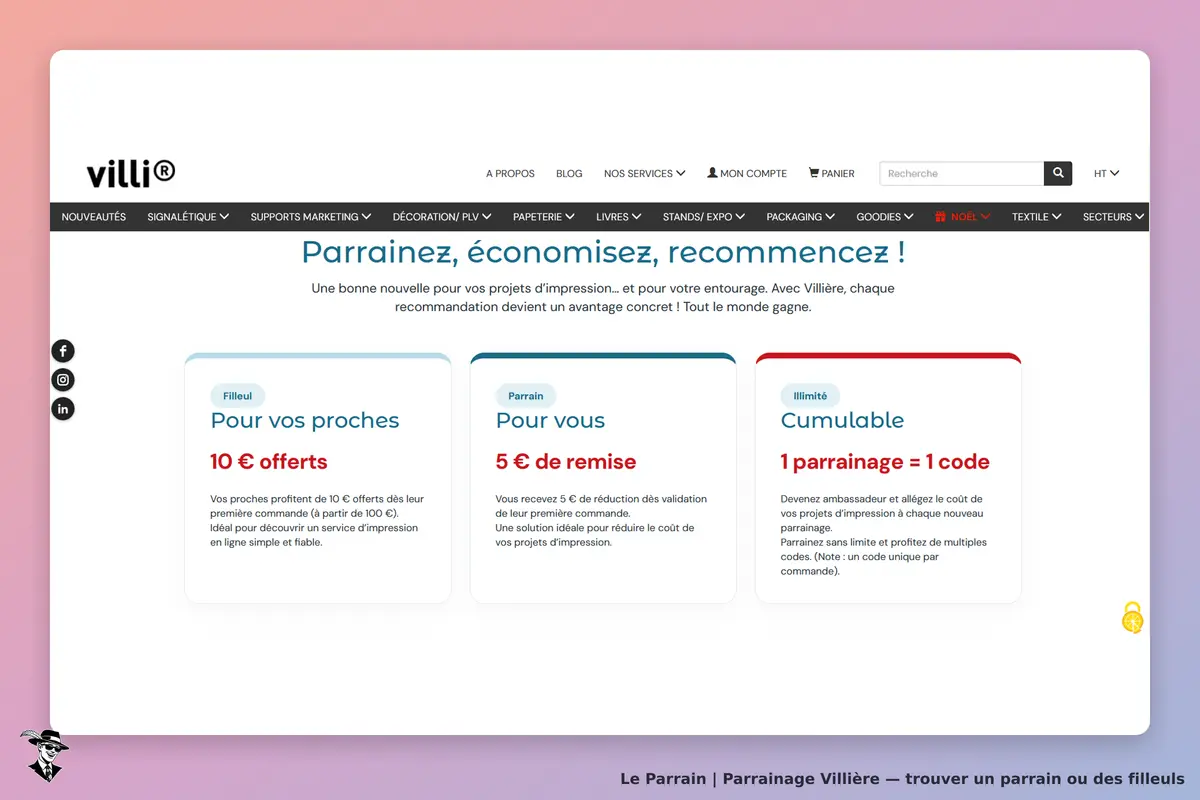
Task: Expand the Livres menu
Action: coord(619,217)
